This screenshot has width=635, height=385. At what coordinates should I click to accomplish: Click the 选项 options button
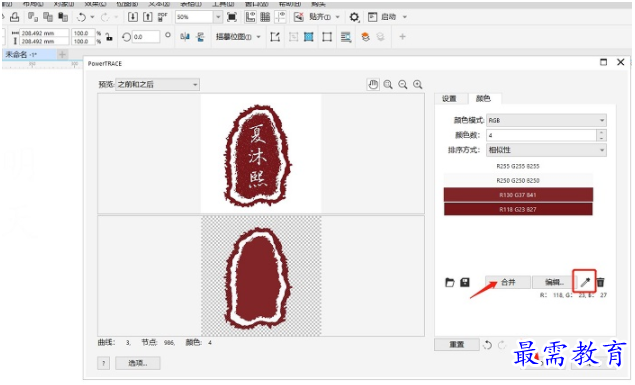pyautogui.click(x=138, y=363)
